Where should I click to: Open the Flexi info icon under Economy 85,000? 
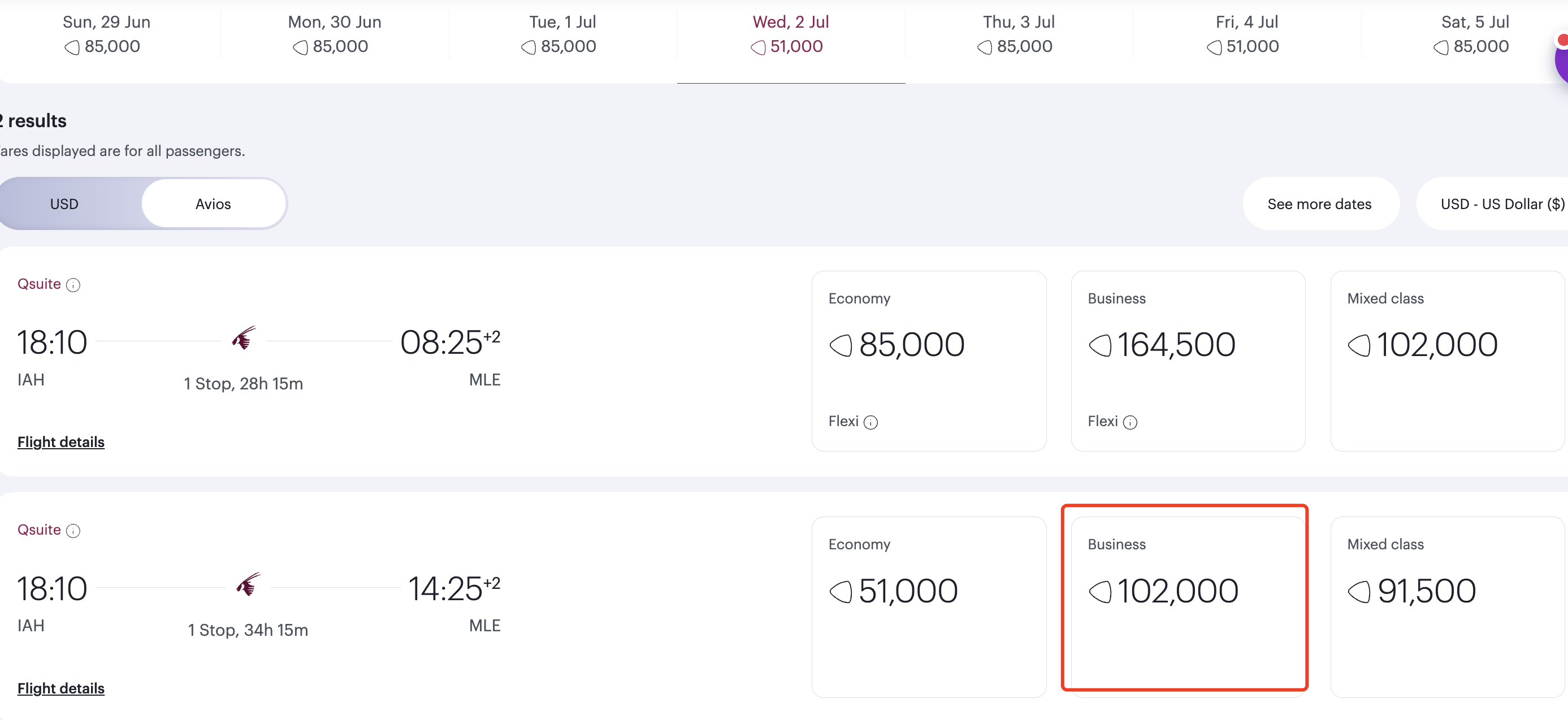871,422
